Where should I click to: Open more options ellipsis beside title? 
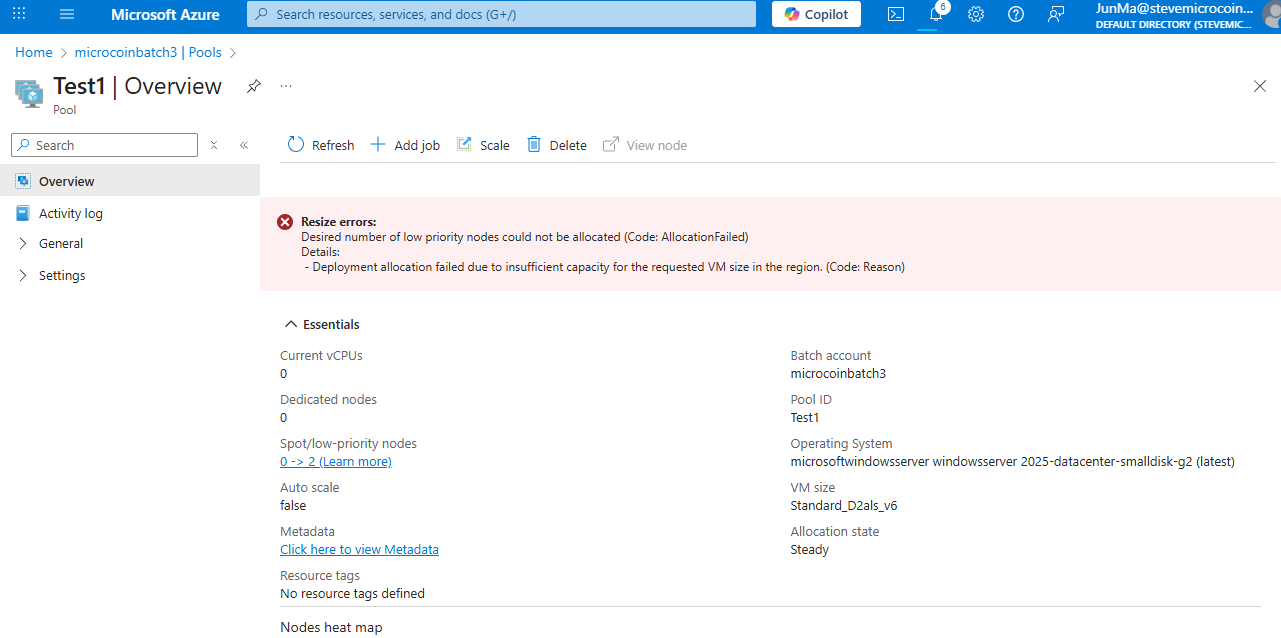[x=286, y=86]
